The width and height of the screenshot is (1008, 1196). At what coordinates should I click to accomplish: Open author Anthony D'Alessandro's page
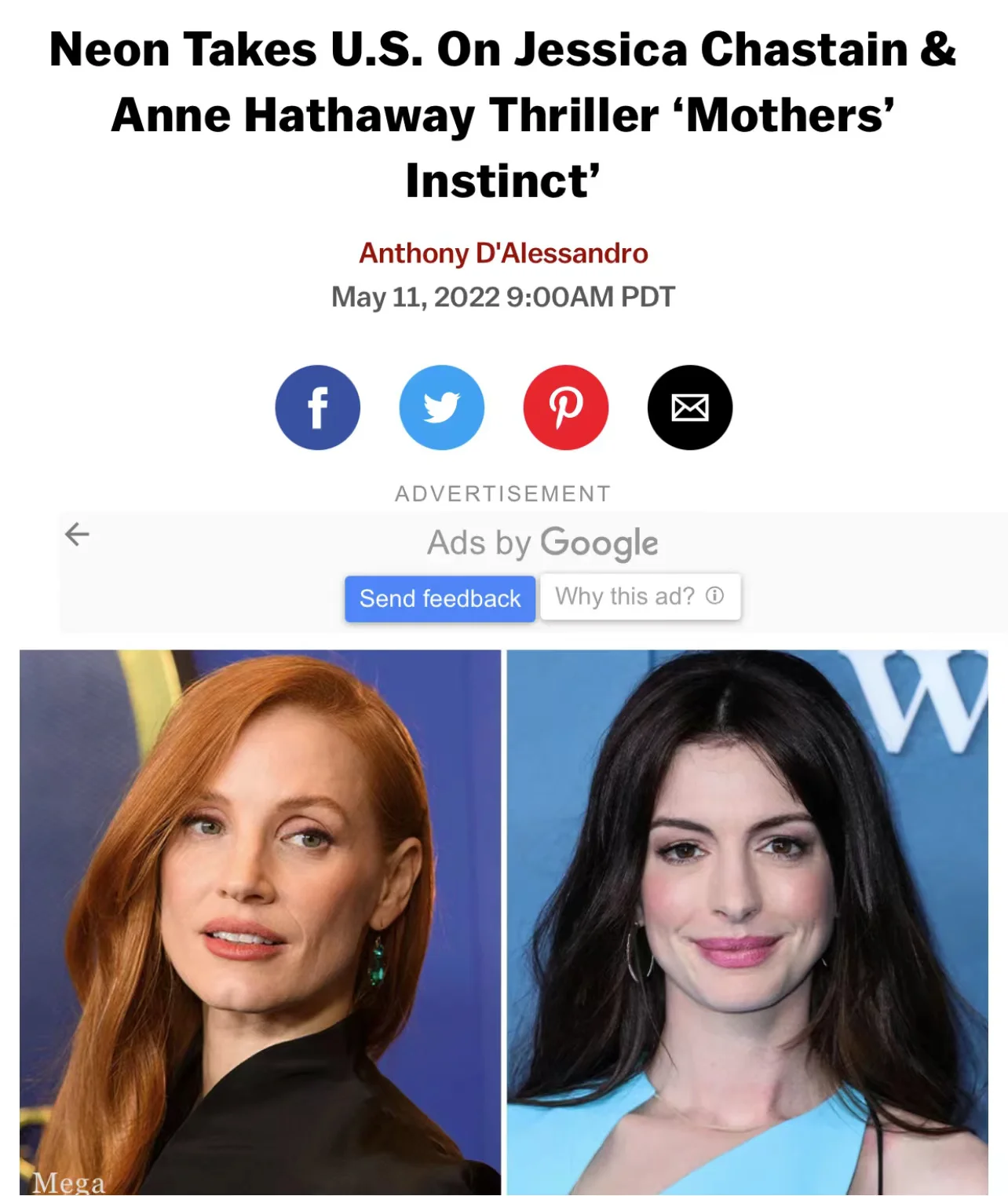click(503, 253)
